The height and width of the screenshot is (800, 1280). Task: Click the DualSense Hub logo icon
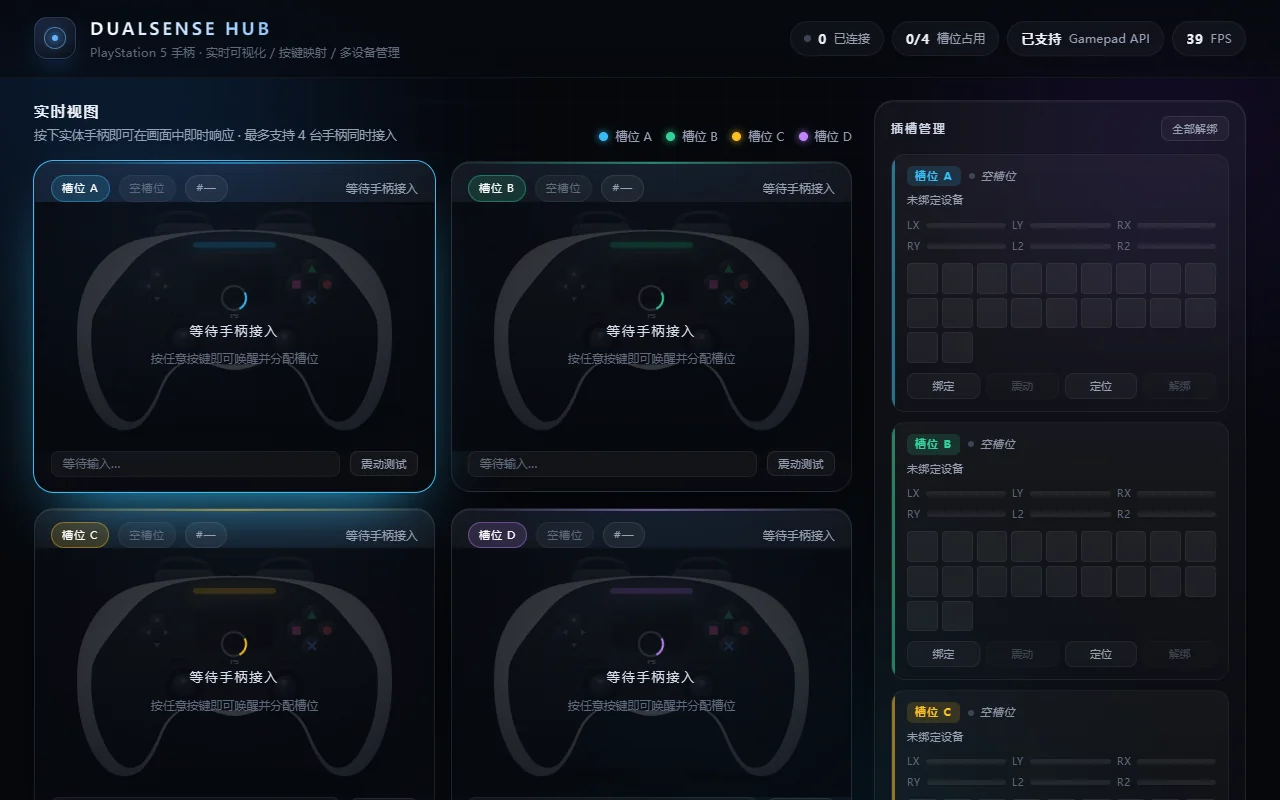(55, 38)
